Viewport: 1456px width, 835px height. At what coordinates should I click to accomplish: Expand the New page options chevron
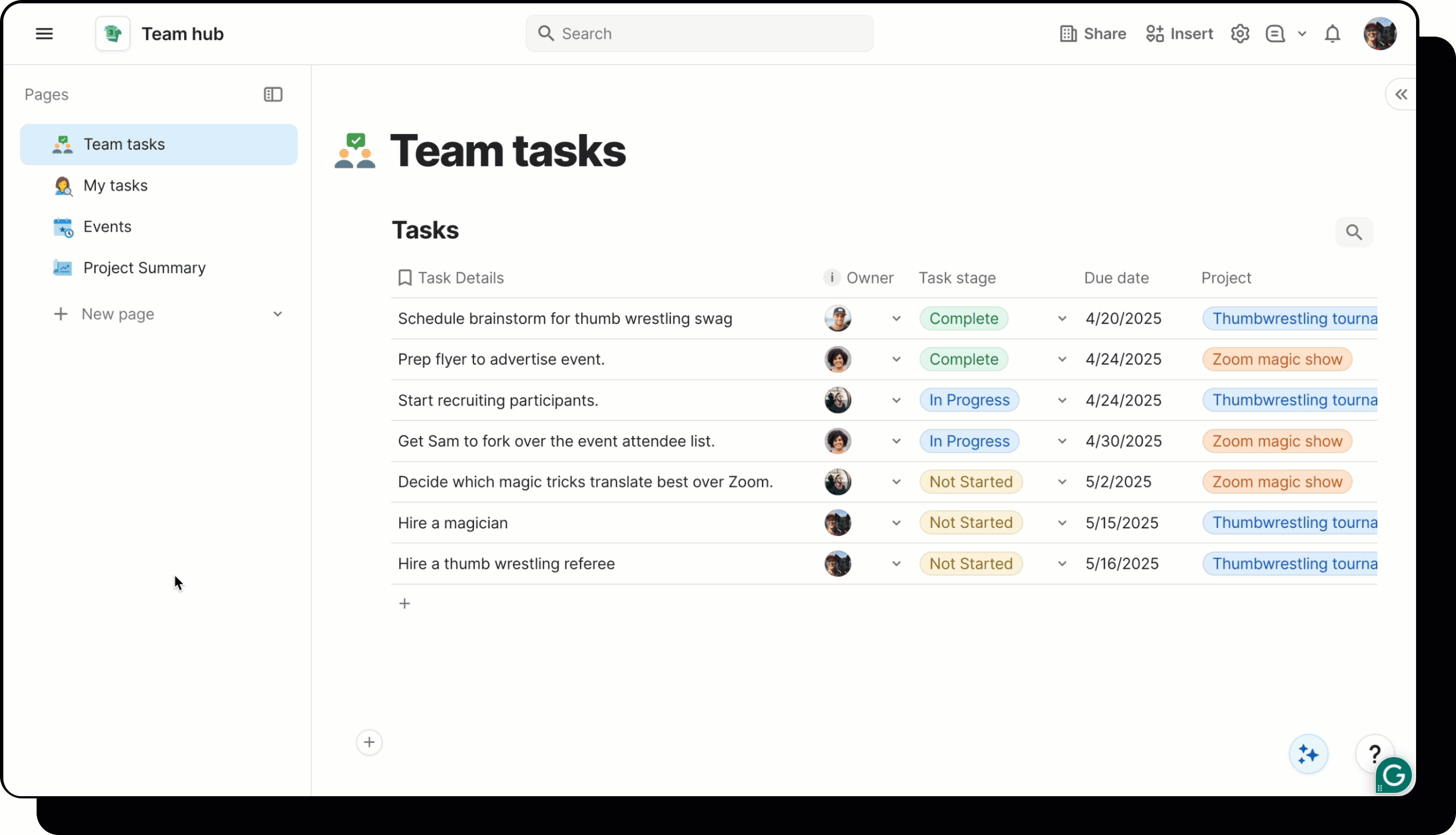tap(278, 314)
